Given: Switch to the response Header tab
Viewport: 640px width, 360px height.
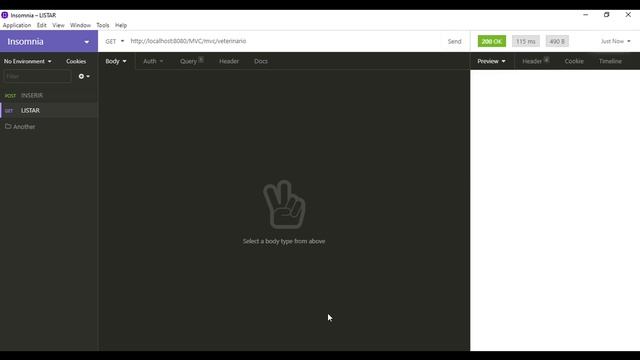Looking at the screenshot, I should point(536,61).
